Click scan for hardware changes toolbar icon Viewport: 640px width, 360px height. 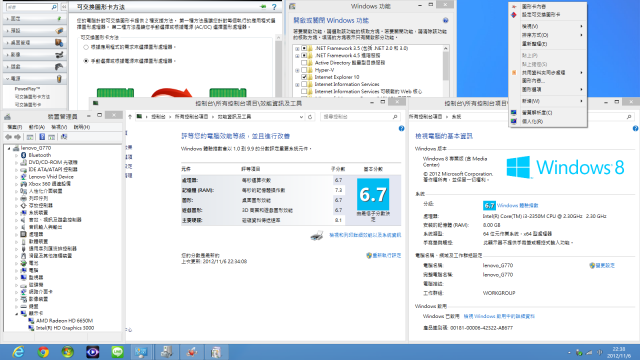(64, 137)
